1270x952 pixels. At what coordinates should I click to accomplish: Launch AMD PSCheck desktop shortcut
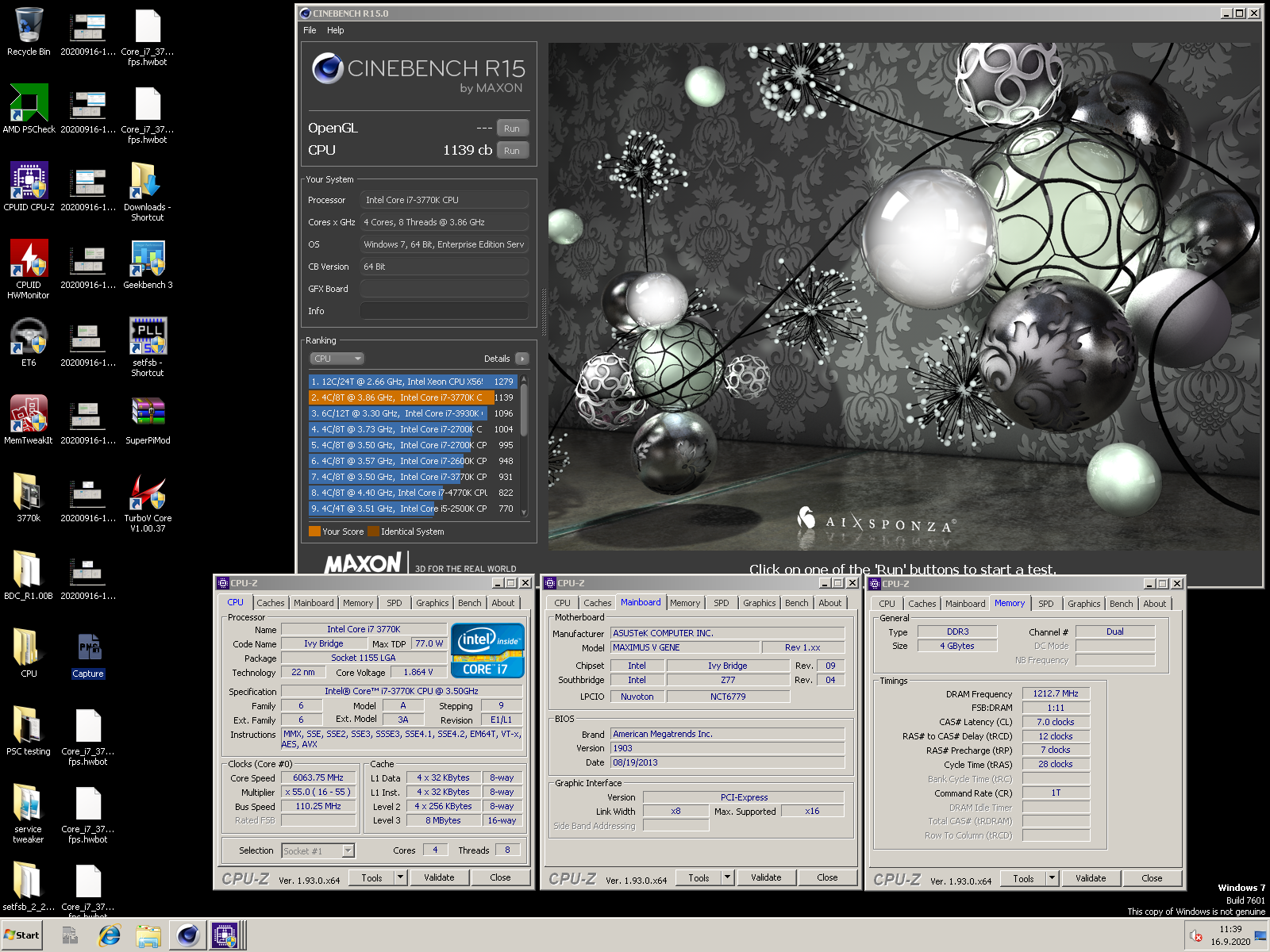click(29, 109)
